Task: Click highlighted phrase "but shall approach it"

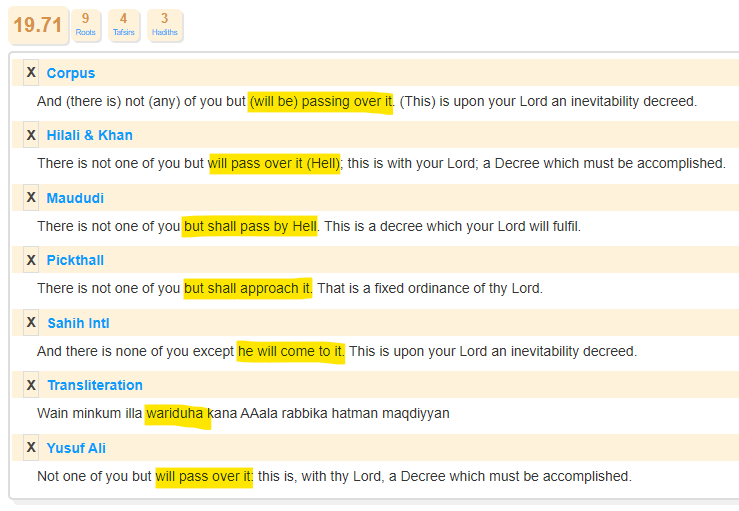Action: (248, 289)
